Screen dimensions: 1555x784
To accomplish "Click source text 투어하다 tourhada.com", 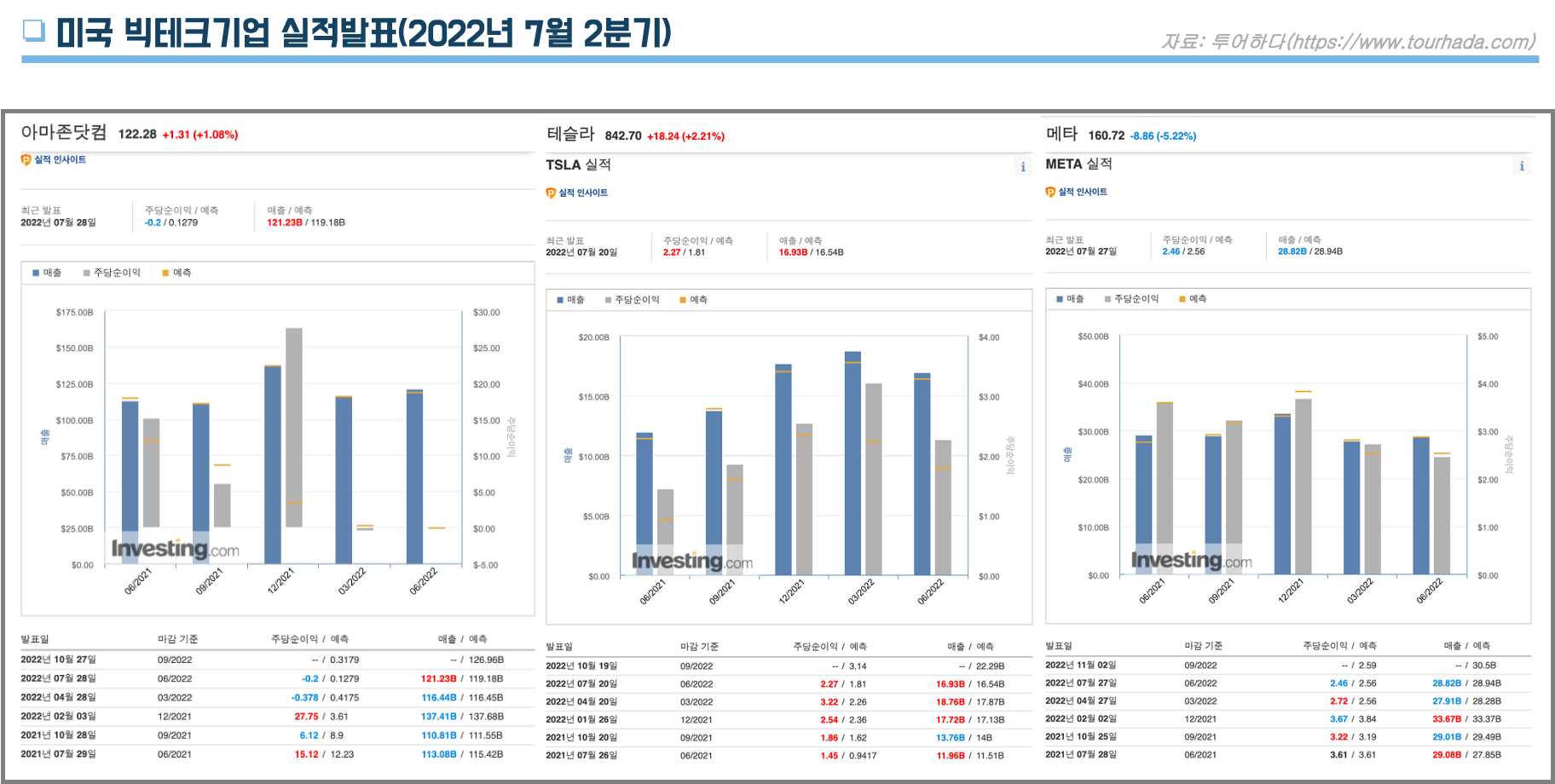I will click(1349, 41).
